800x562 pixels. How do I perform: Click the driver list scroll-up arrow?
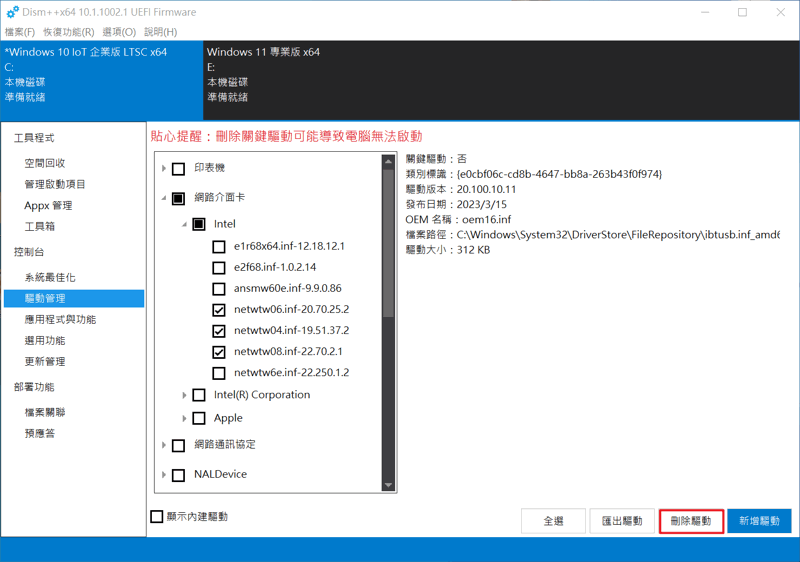[388, 161]
